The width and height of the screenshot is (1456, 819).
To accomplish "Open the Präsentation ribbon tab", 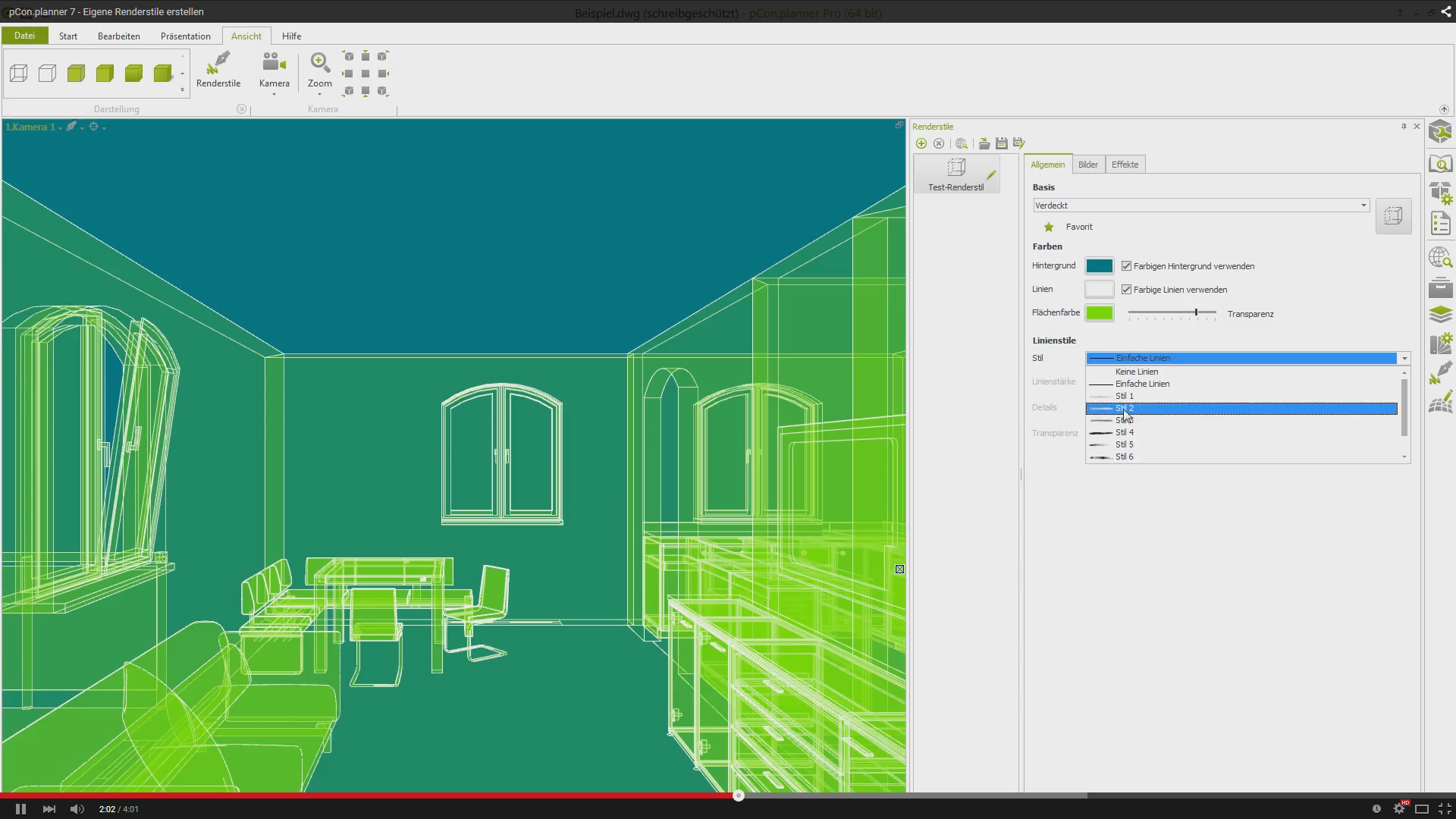I will (185, 36).
